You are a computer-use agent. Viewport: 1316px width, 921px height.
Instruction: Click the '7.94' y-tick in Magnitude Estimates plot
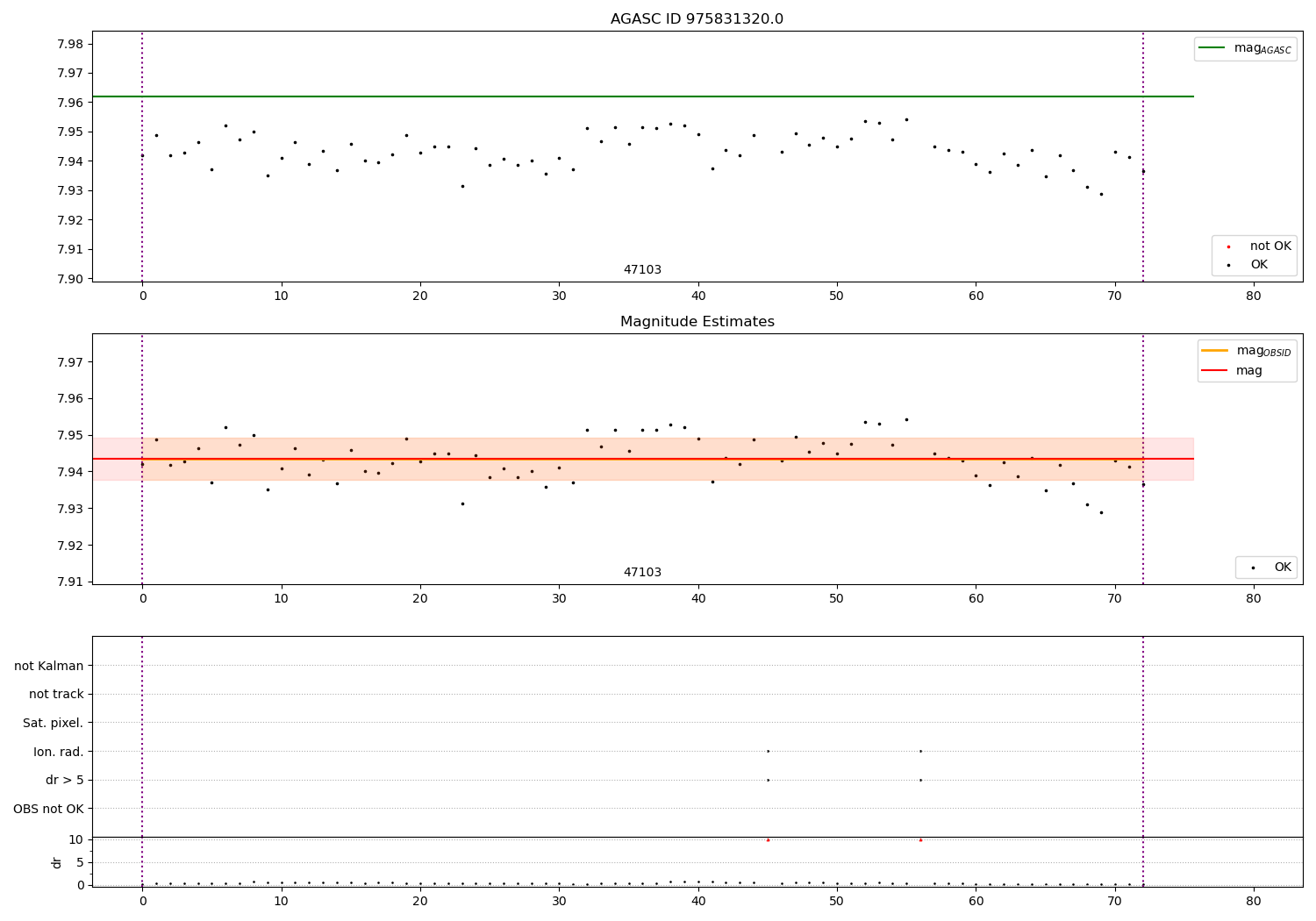pyautogui.click(x=70, y=472)
